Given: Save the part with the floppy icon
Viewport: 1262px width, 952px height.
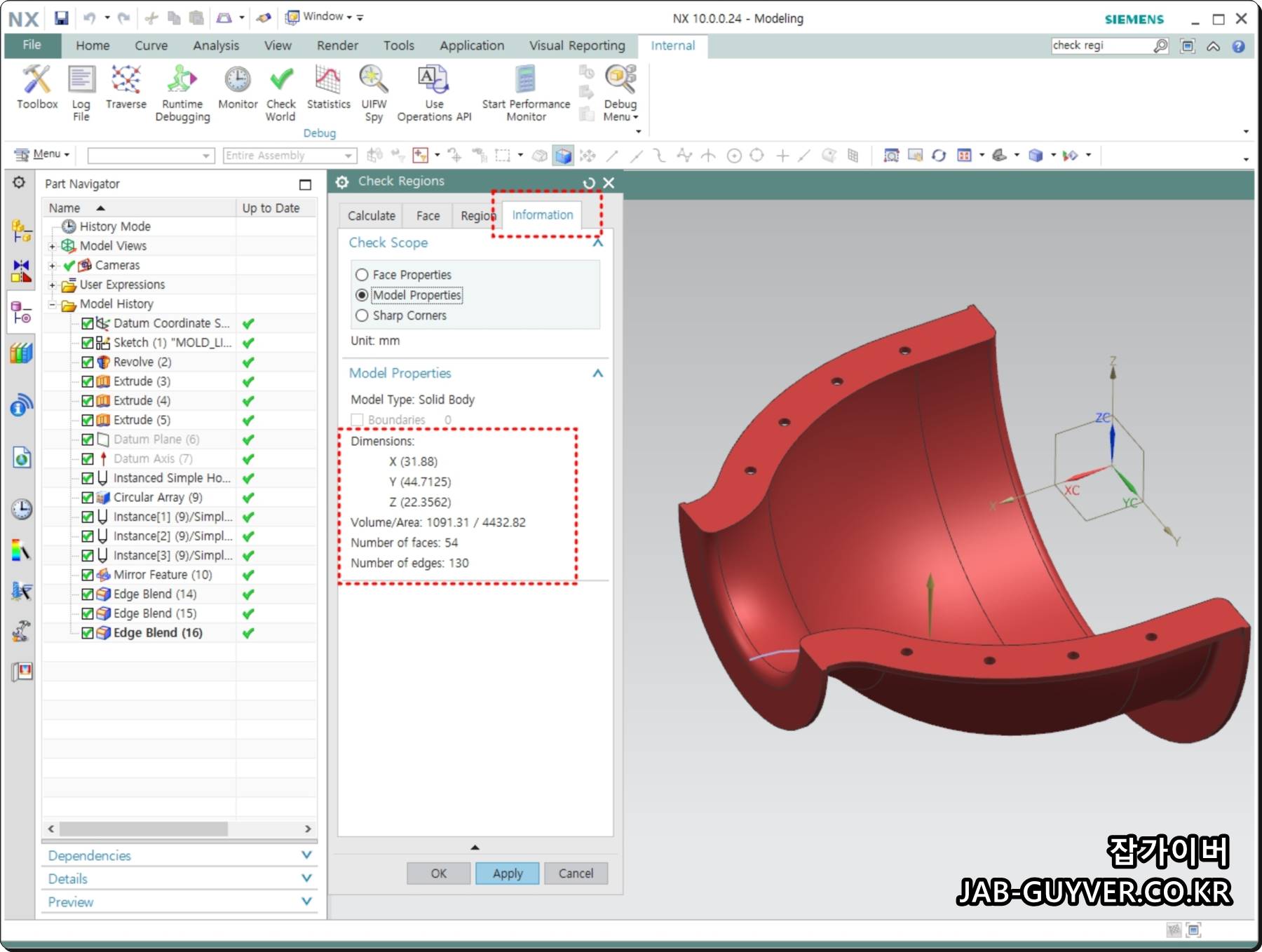Looking at the screenshot, I should tap(62, 18).
